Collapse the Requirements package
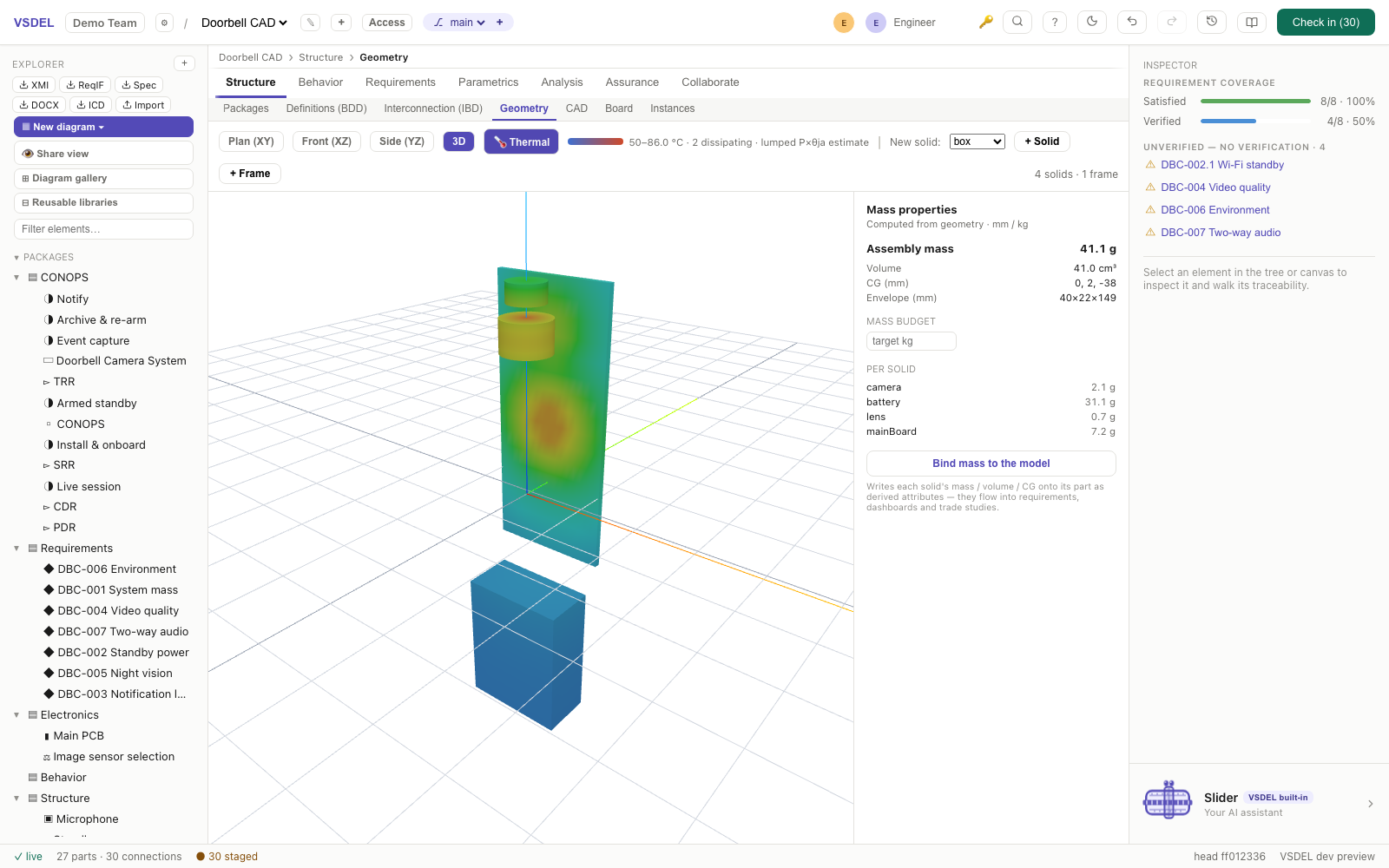 pos(16,549)
